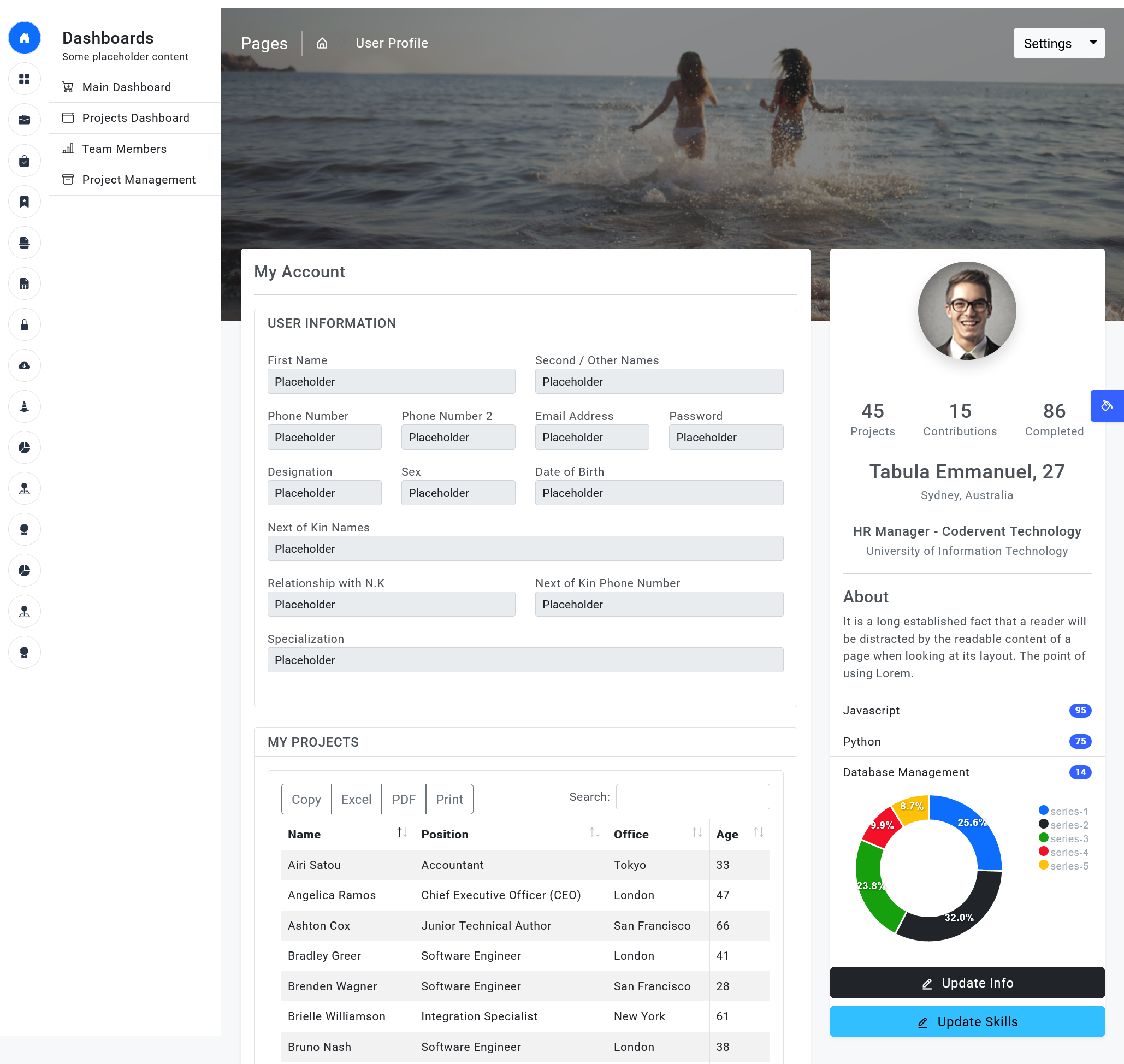Click the profile avatar photo

(x=967, y=311)
